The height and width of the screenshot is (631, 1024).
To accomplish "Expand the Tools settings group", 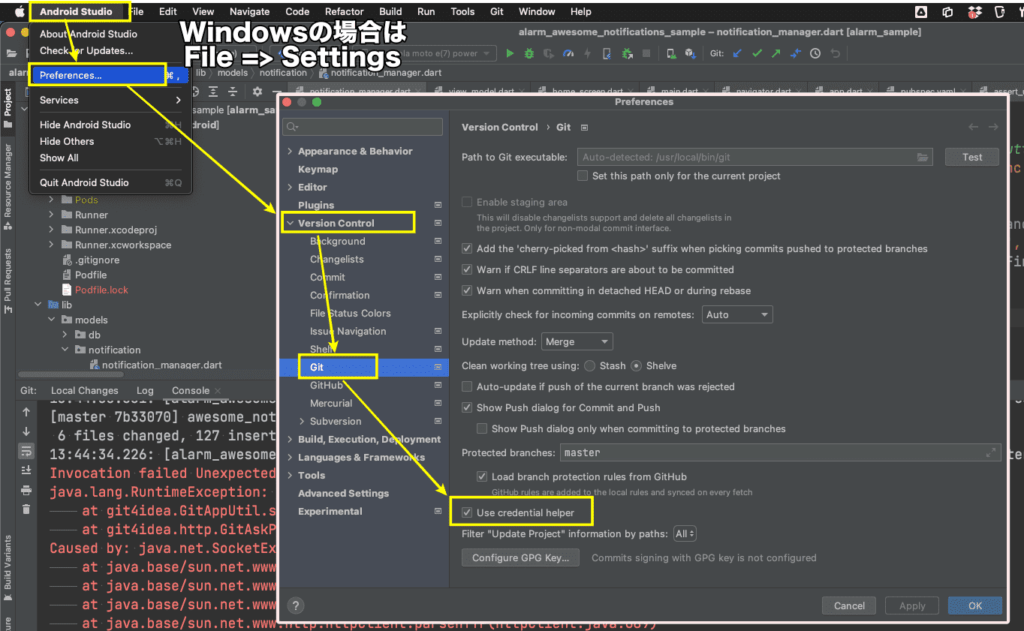I will coord(290,476).
